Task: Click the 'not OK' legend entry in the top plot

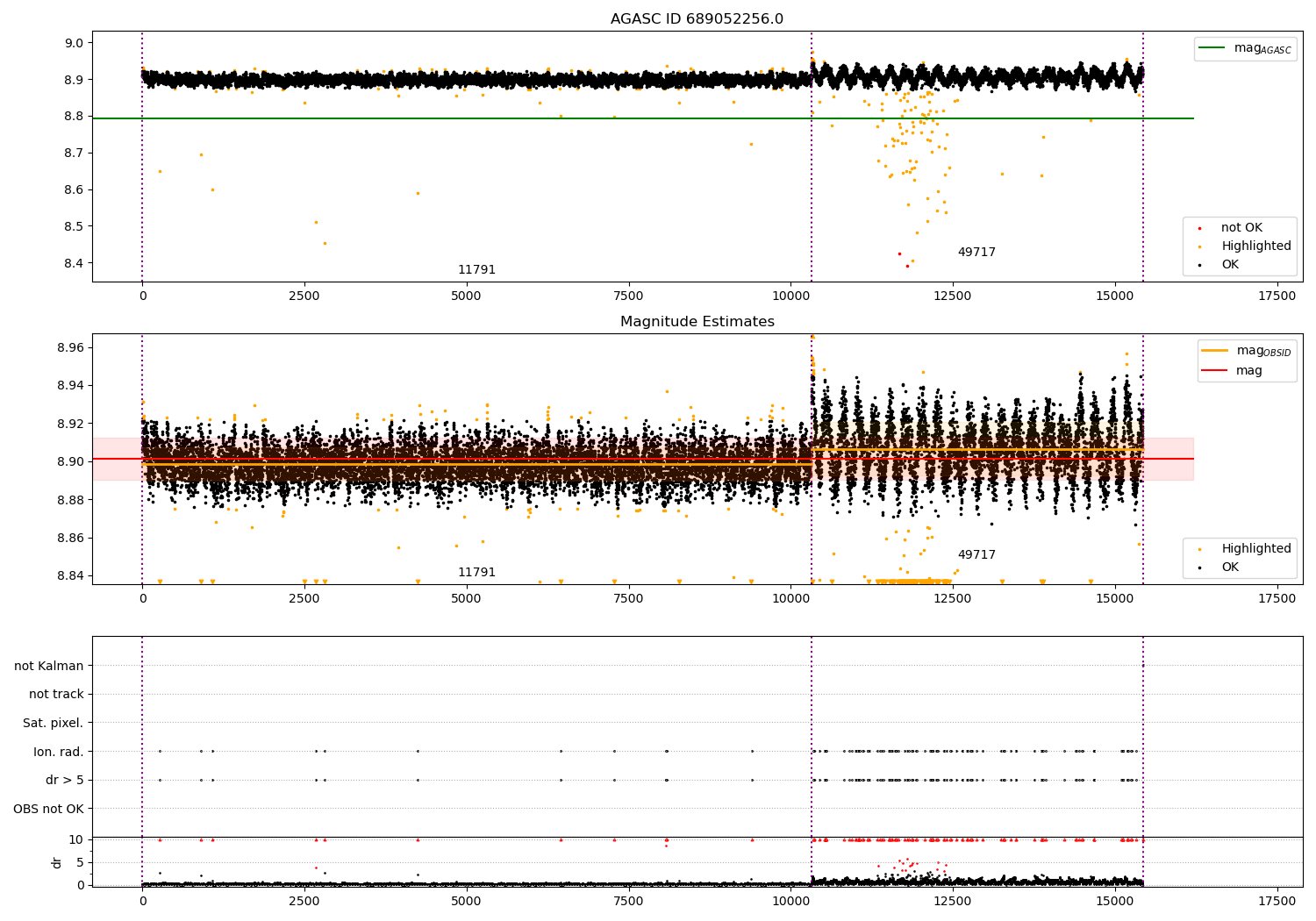Action: coord(1241,228)
